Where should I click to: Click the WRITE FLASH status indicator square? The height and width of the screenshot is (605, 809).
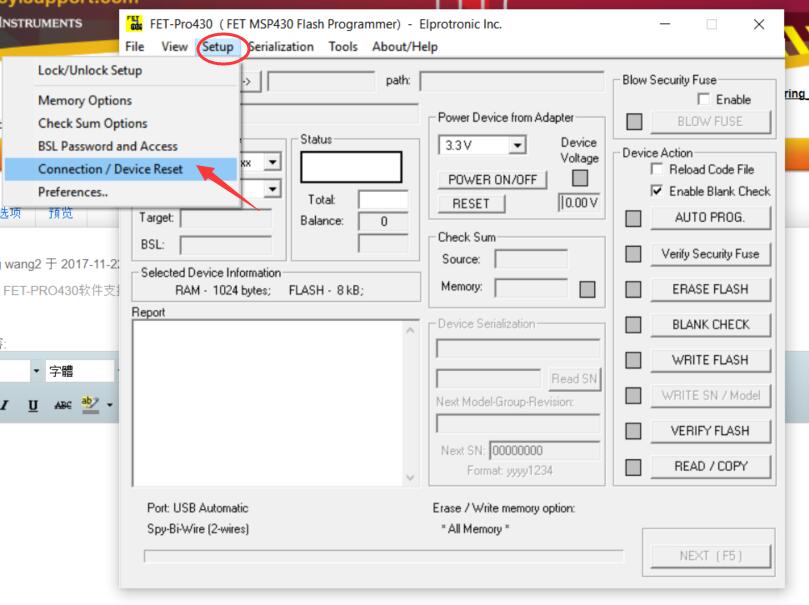pos(633,360)
